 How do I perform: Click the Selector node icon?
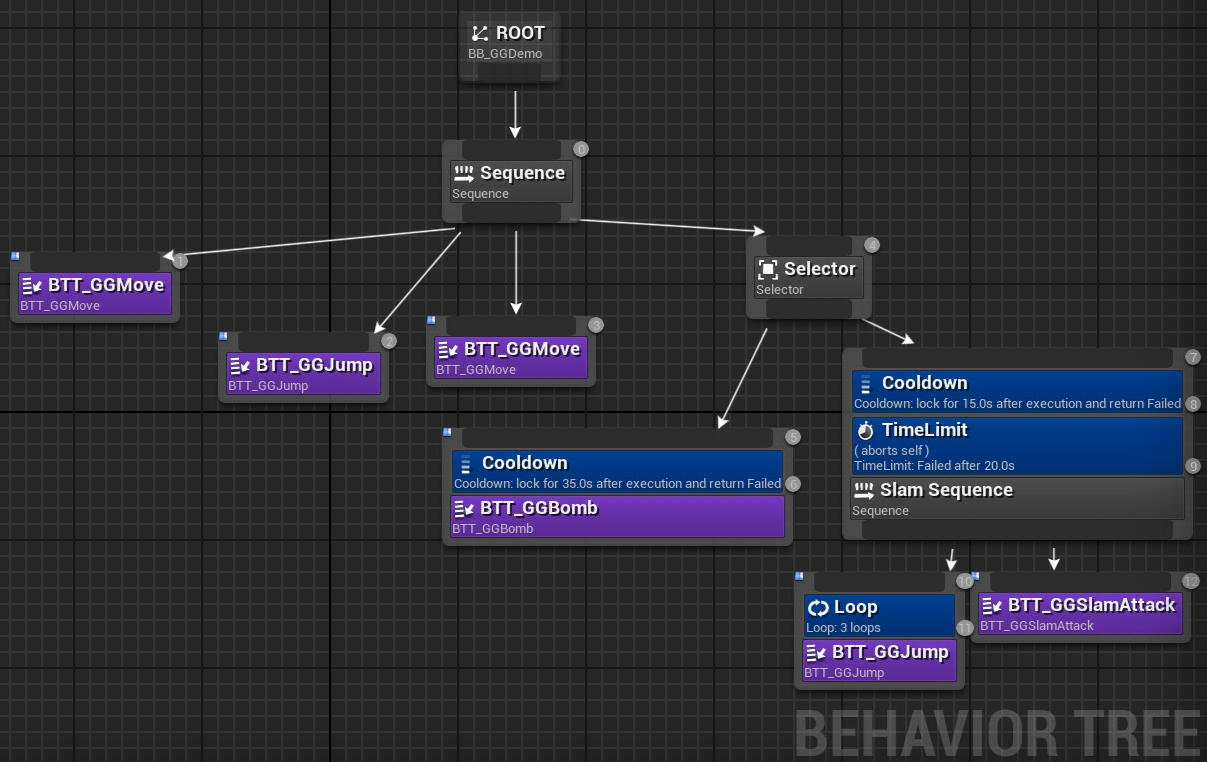768,269
